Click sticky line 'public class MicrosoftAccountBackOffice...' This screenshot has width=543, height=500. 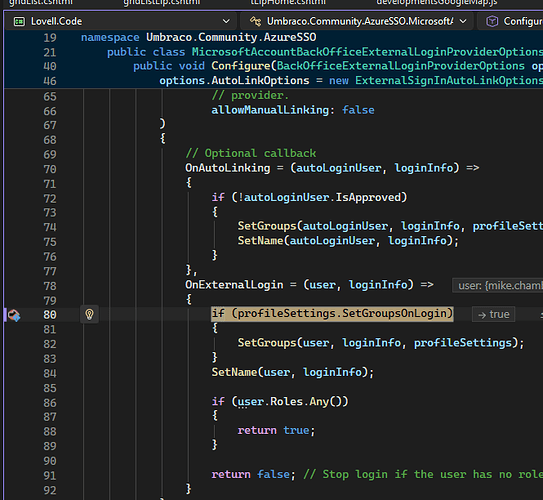[325, 52]
